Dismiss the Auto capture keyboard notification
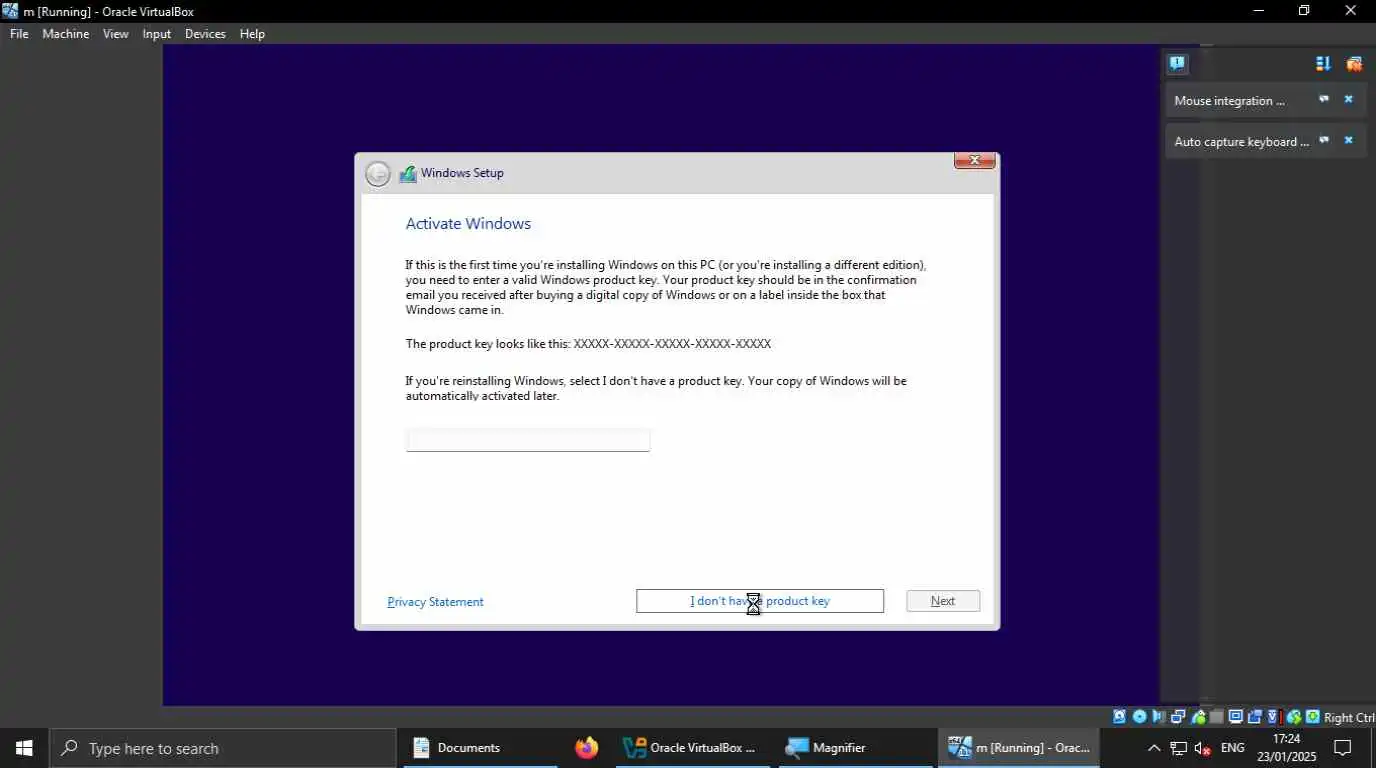 [1348, 140]
